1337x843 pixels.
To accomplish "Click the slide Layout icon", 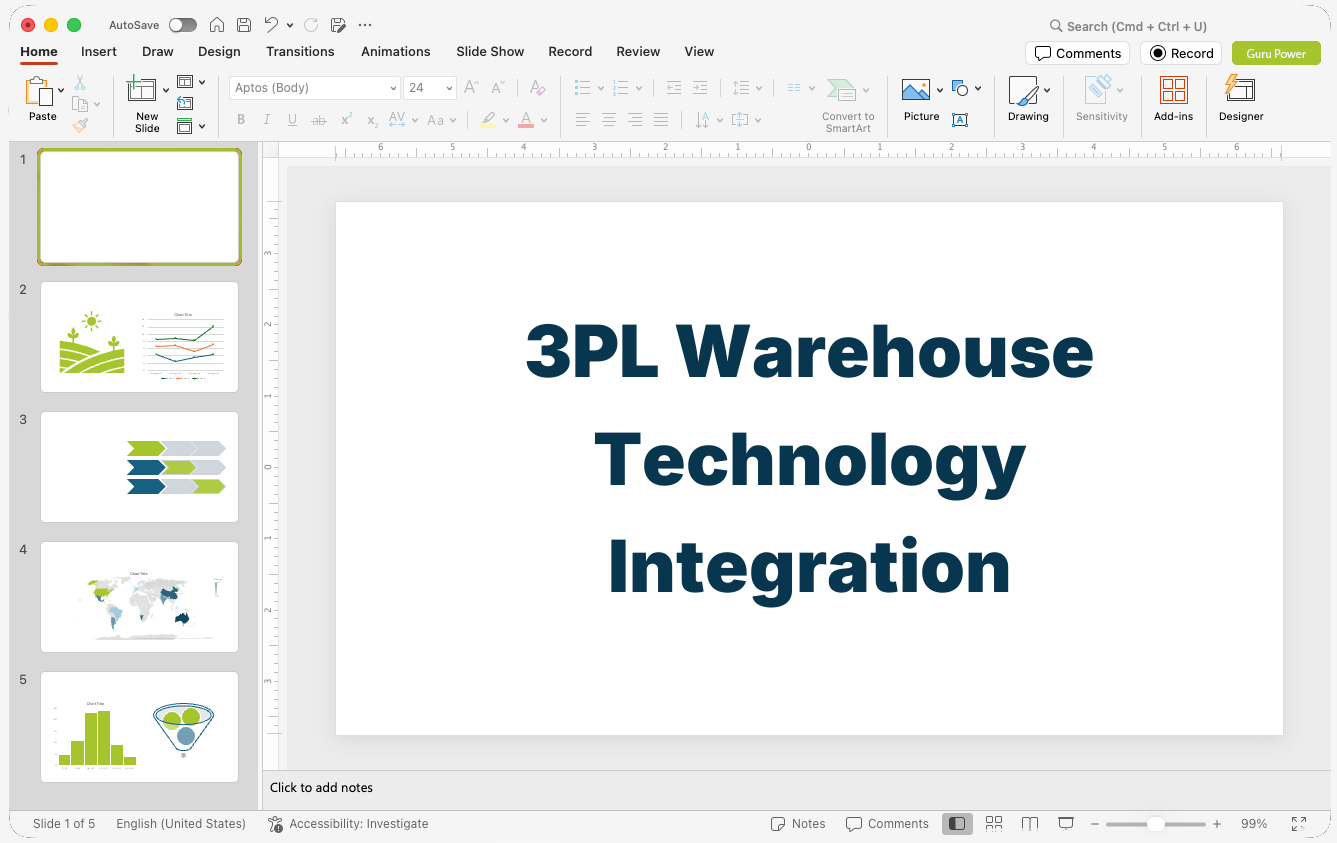I will click(x=185, y=82).
